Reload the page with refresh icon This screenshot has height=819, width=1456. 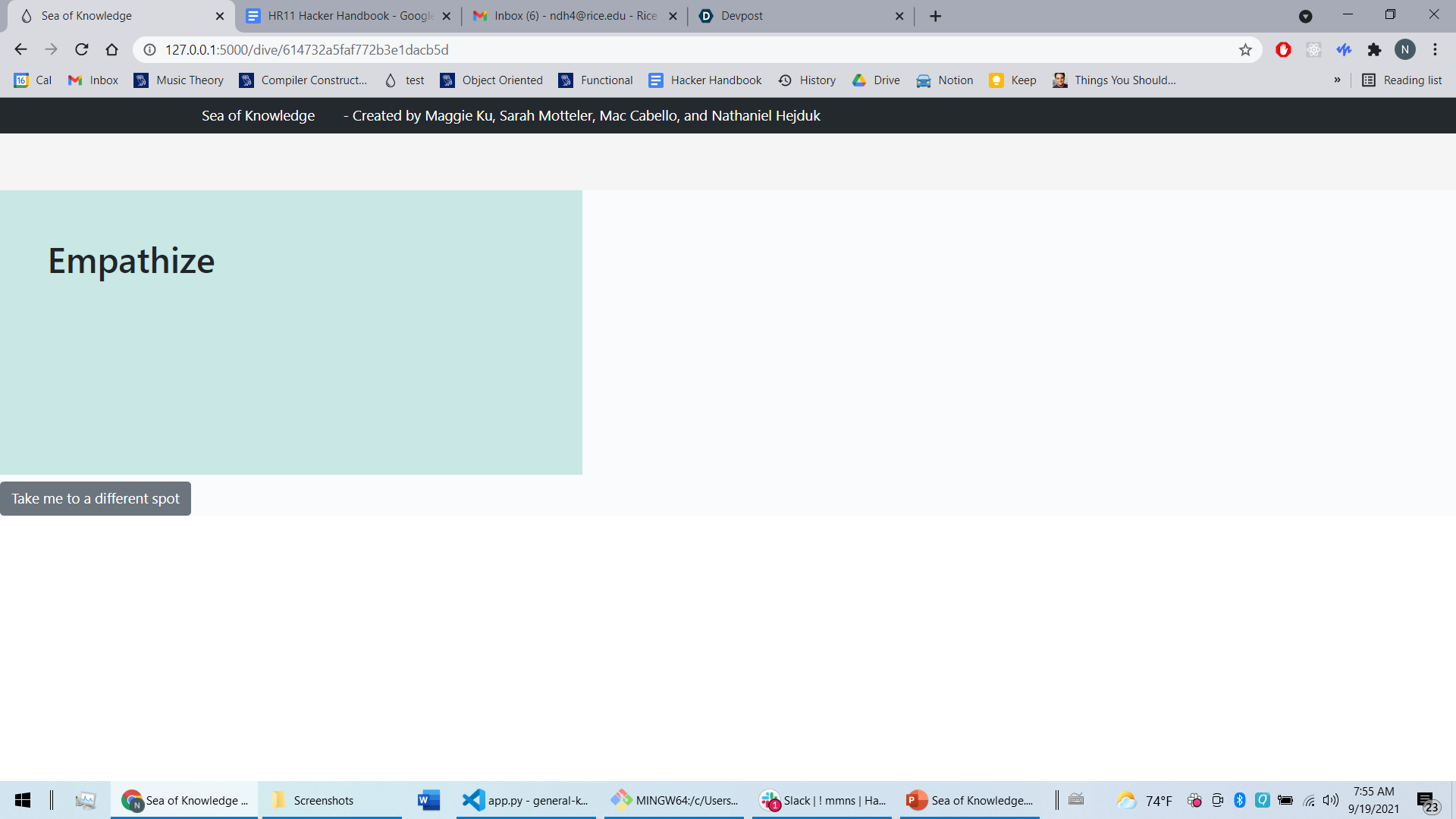[82, 50]
